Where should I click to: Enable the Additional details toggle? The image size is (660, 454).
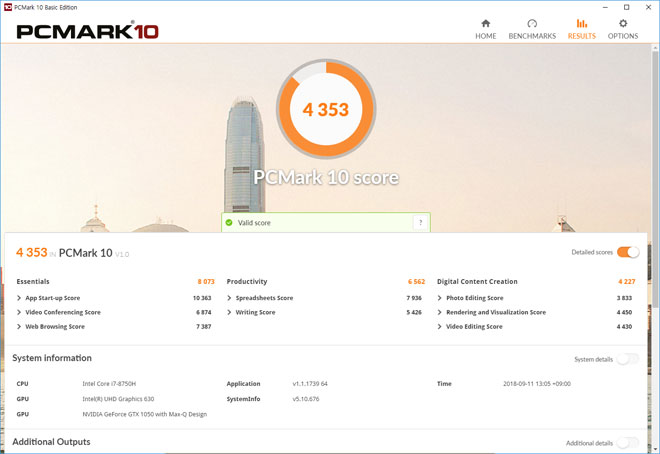pos(627,442)
